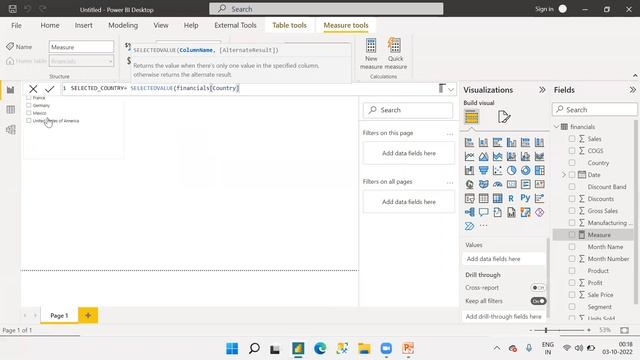
Task: Select the Python visual
Action: point(525,198)
